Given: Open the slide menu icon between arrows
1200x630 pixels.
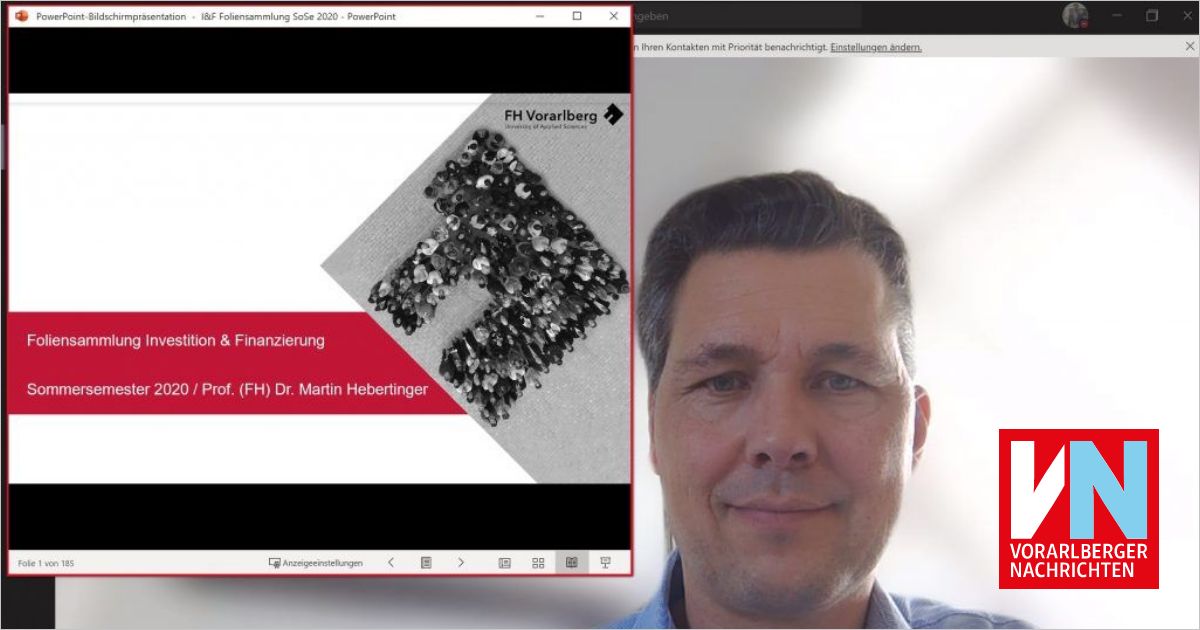Looking at the screenshot, I should point(426,563).
